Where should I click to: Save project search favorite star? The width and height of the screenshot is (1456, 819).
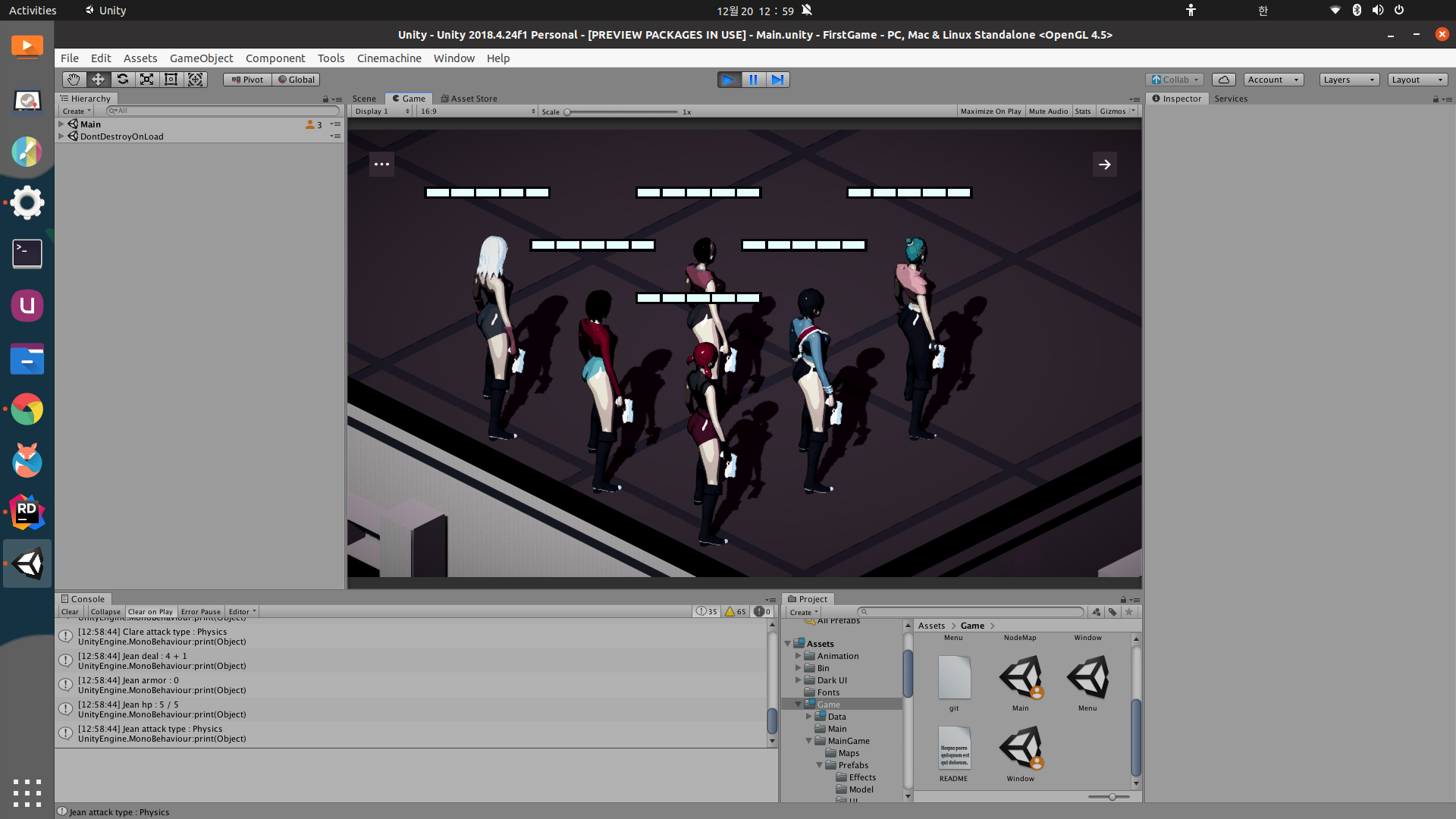tap(1129, 612)
